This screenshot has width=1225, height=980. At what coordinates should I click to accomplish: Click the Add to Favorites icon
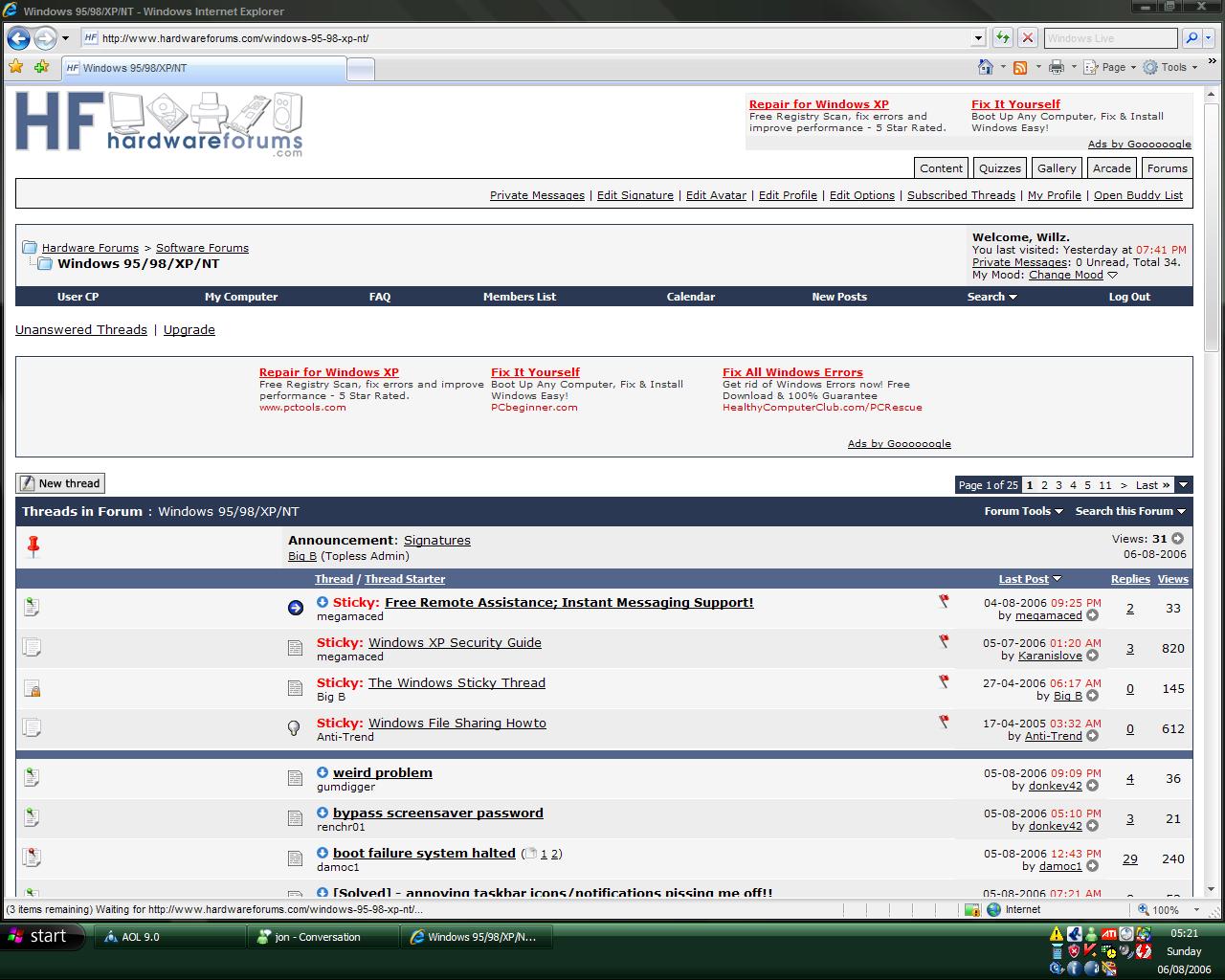coord(41,67)
